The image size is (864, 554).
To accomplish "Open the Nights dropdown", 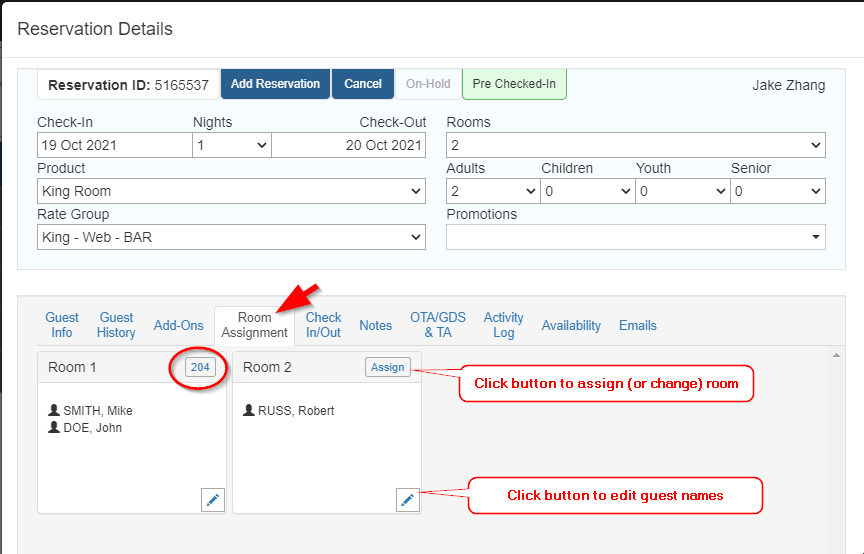I will click(231, 145).
